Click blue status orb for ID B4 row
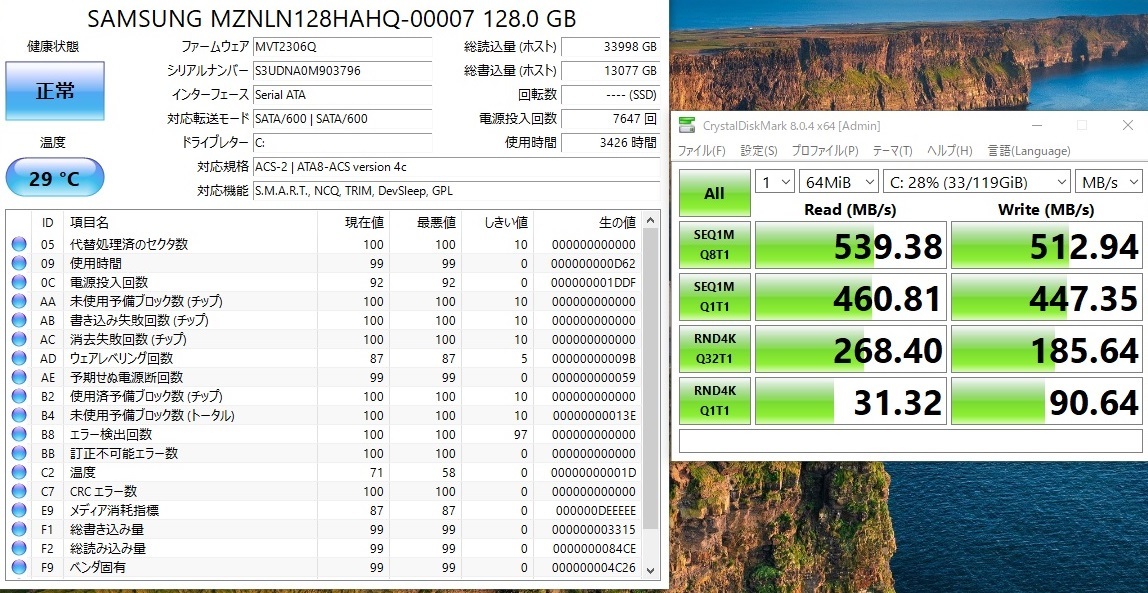The height and width of the screenshot is (593, 1148). pos(19,416)
